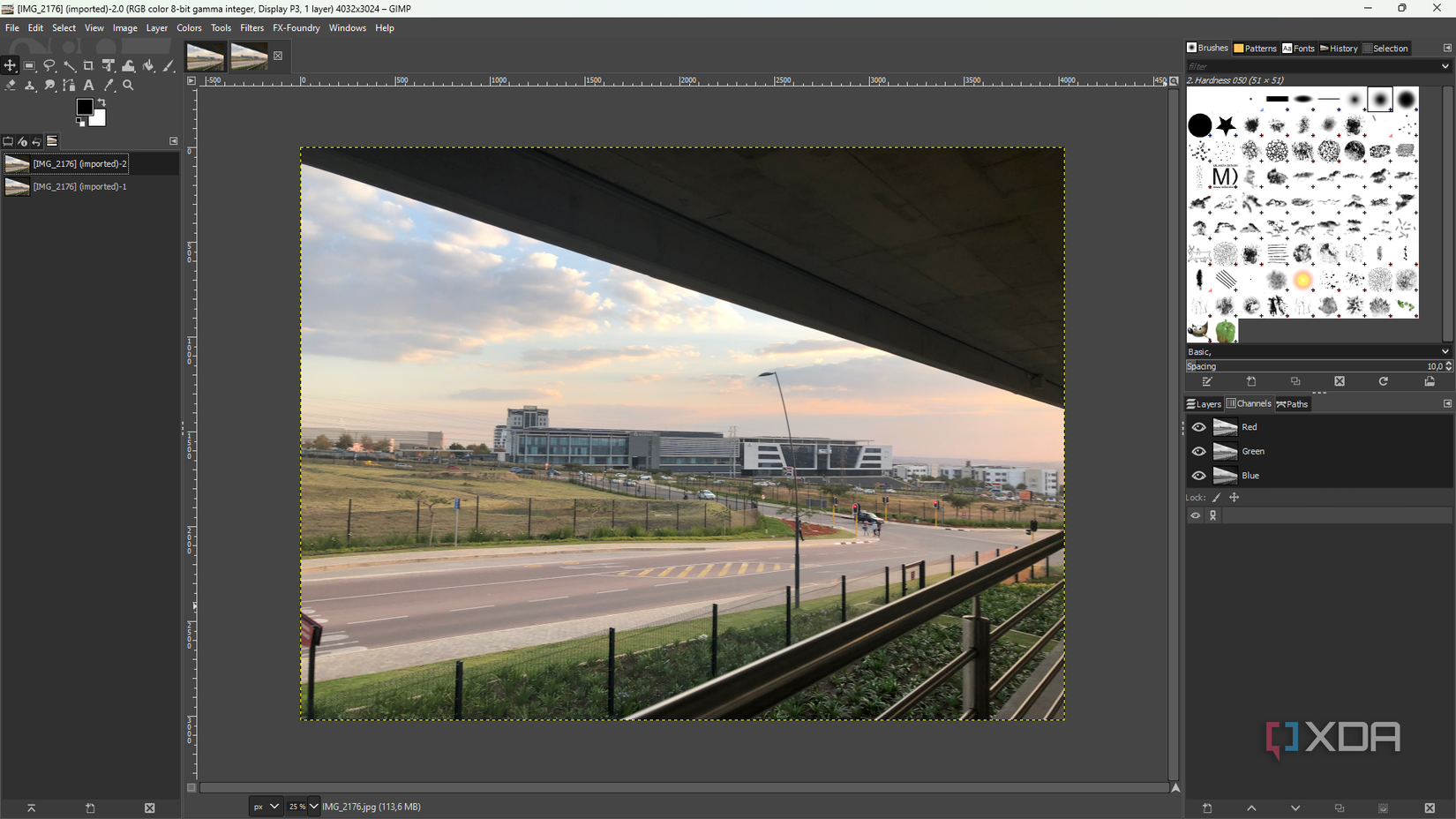Open the Filters menu

pos(252,27)
